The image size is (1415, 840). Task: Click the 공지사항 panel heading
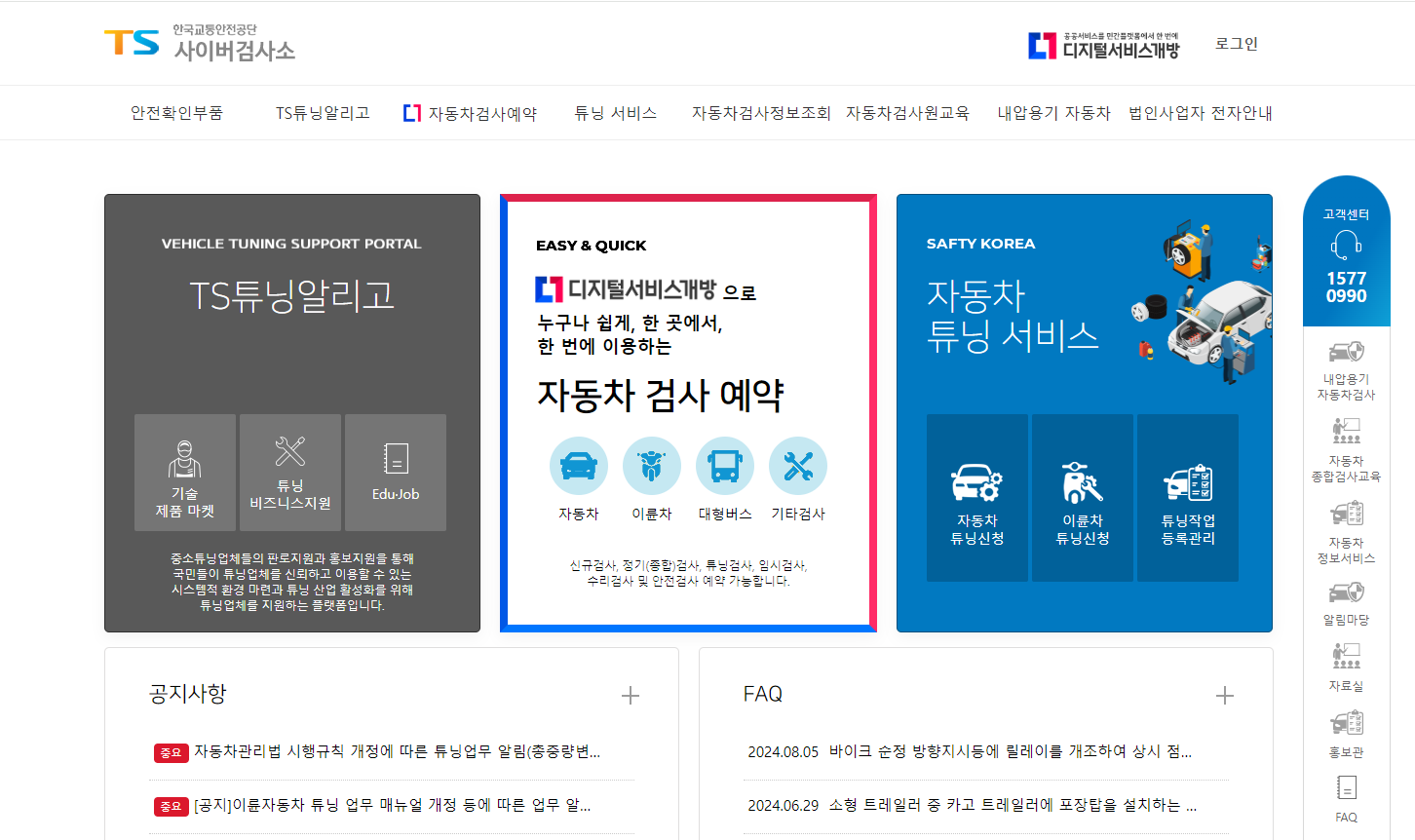click(188, 694)
